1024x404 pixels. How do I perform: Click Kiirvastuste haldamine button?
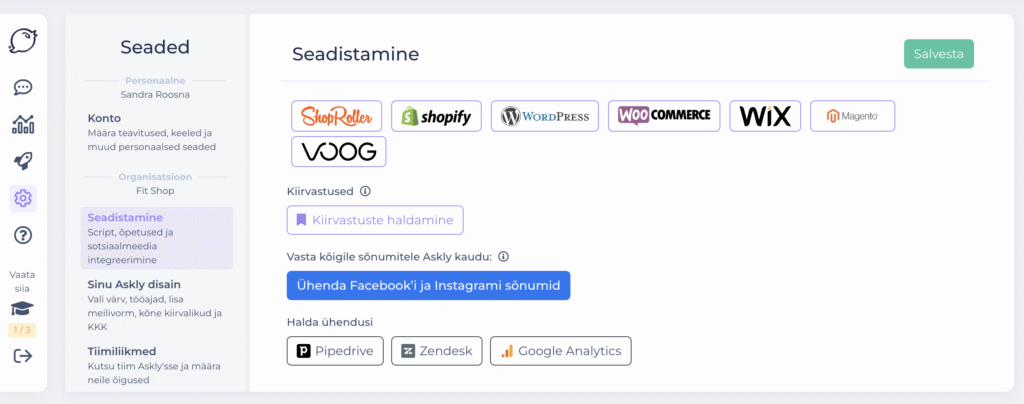[x=375, y=220]
